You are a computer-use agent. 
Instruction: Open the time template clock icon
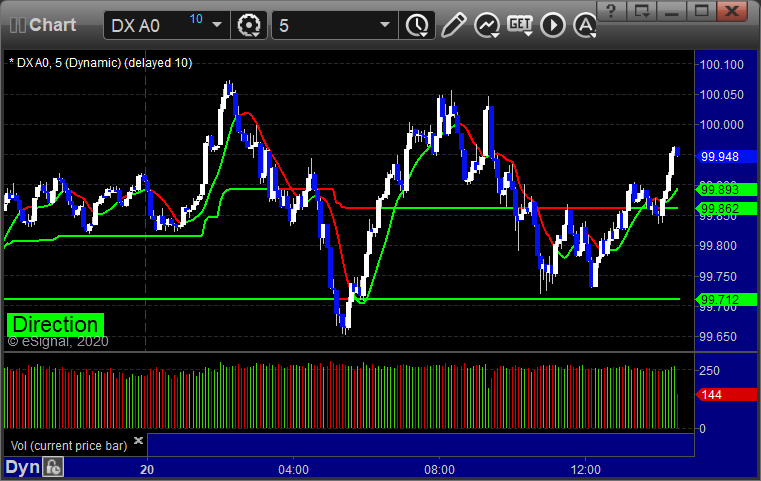[x=417, y=25]
